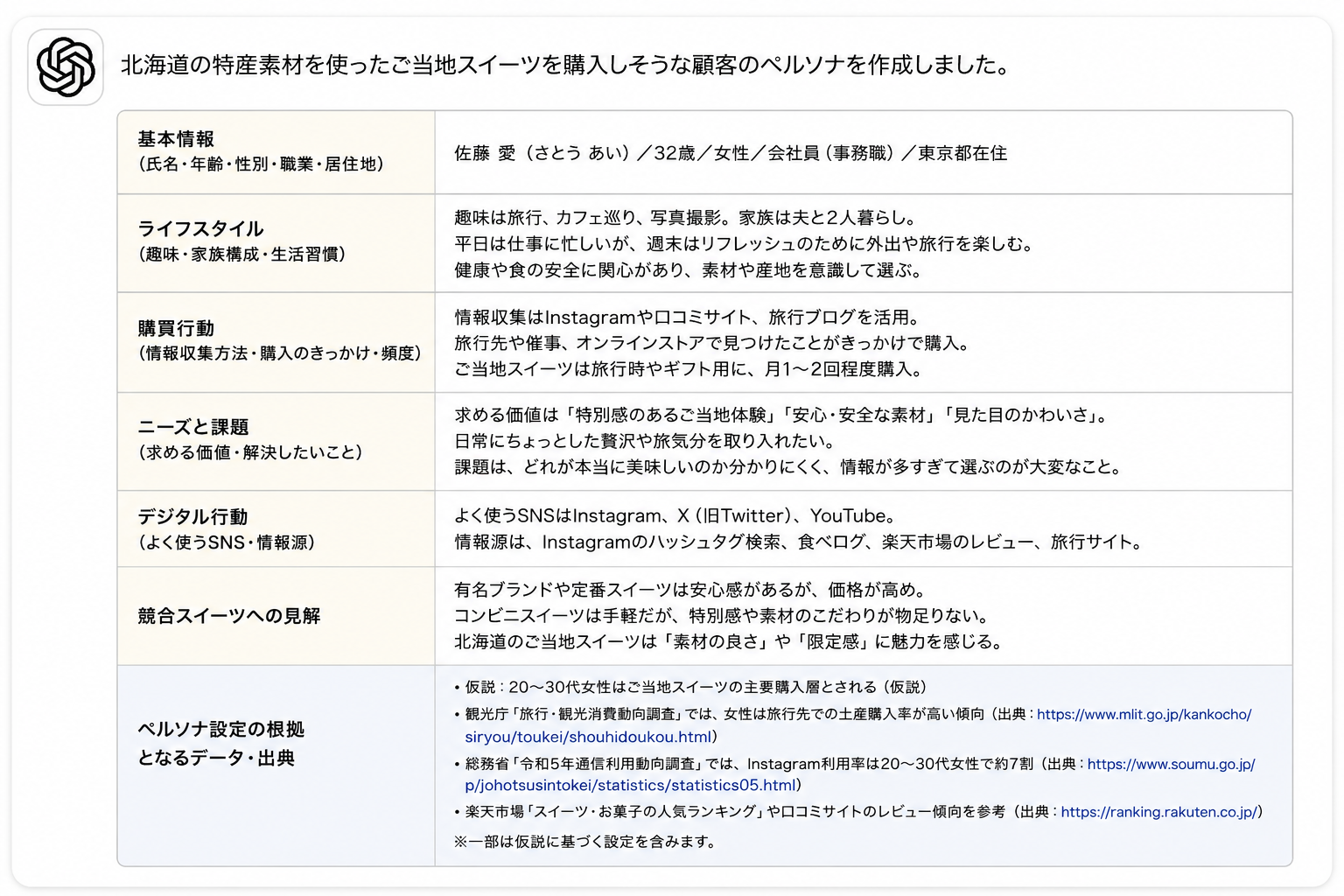Click the note ※一部は仮説に基づく設定を含みます
The width and height of the screenshot is (1344, 896).
(585, 842)
